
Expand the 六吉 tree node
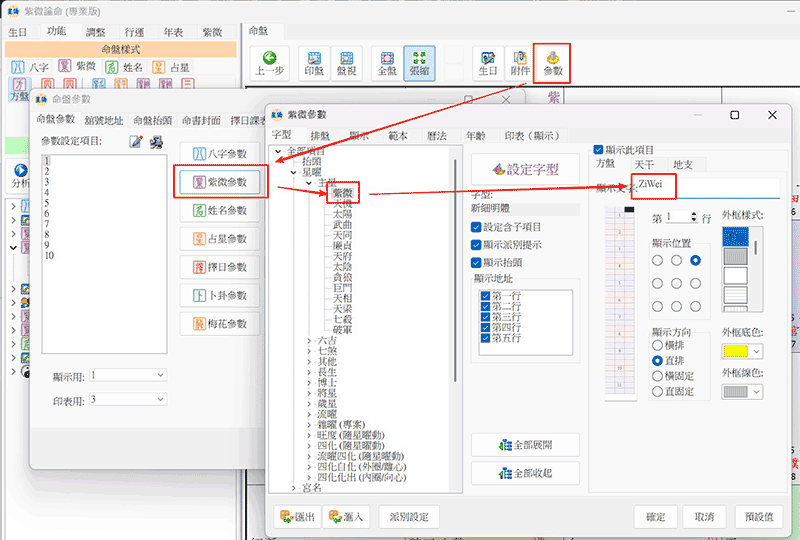(x=308, y=341)
